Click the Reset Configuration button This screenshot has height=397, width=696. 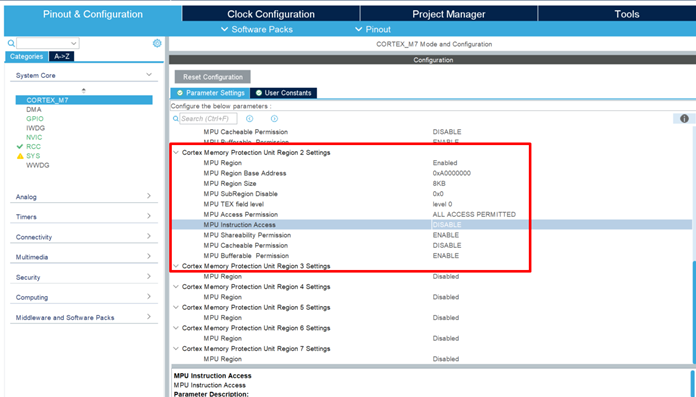(213, 77)
